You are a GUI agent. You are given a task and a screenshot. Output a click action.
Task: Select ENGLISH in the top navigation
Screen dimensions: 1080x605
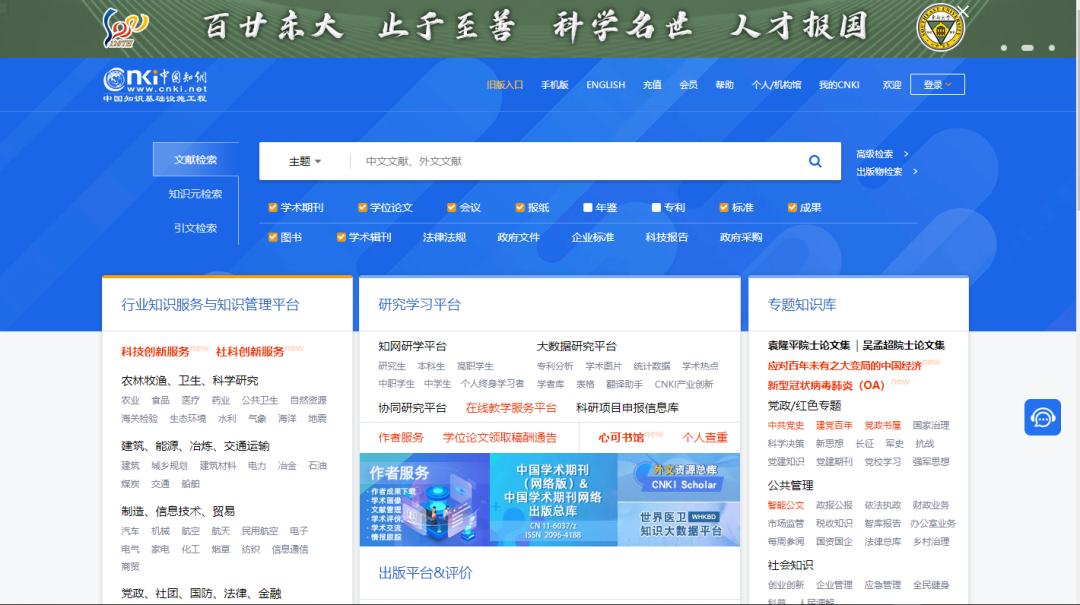(605, 85)
